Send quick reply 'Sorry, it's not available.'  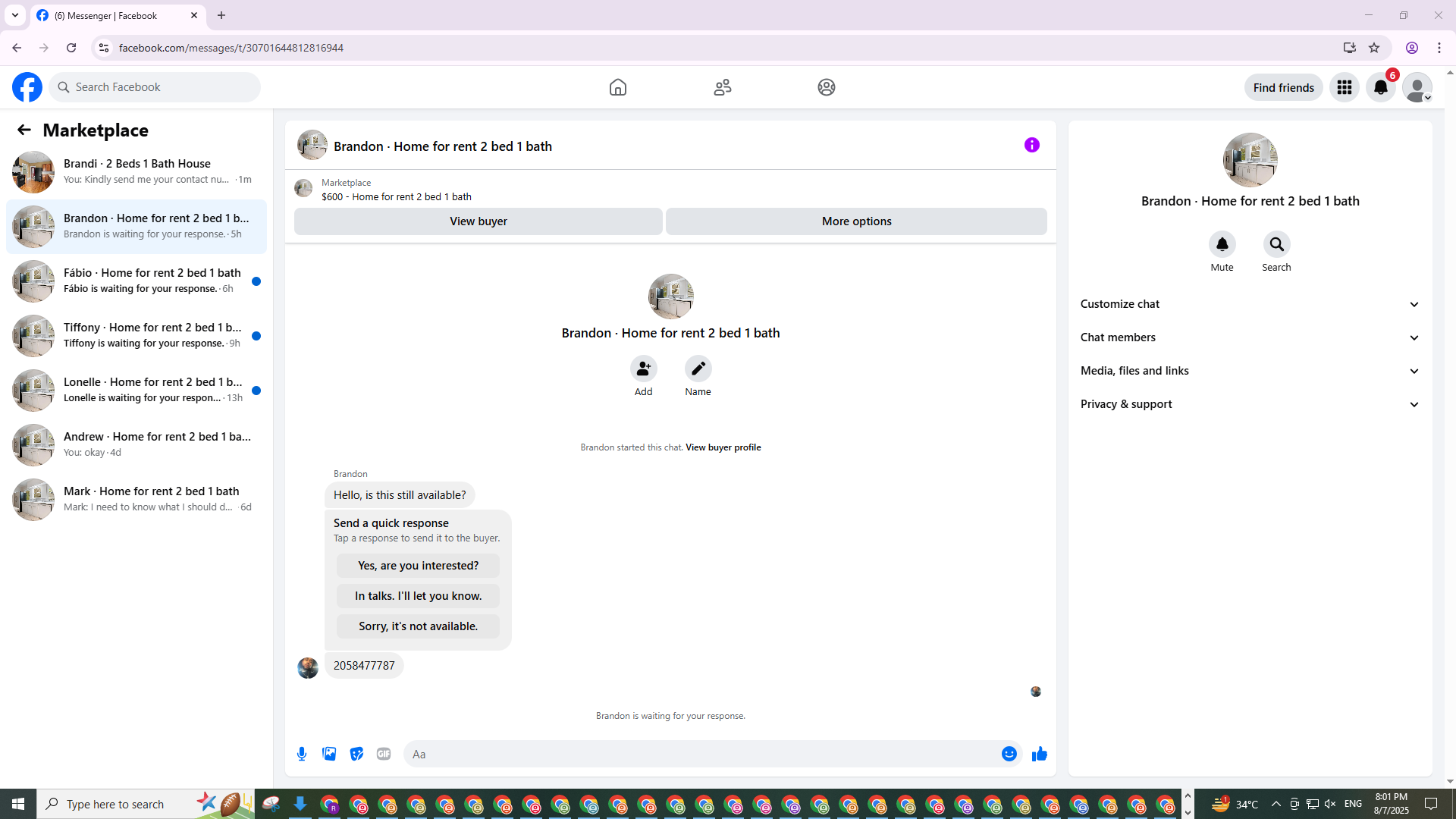pyautogui.click(x=419, y=626)
